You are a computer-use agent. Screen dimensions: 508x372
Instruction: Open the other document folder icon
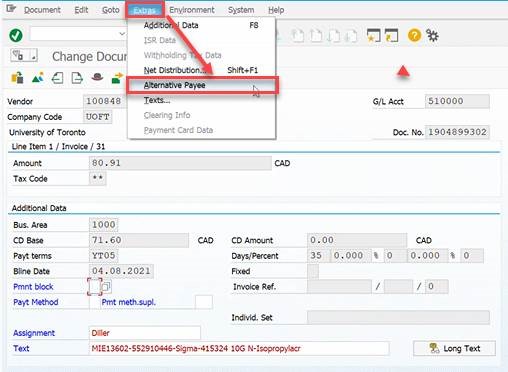pos(17,78)
